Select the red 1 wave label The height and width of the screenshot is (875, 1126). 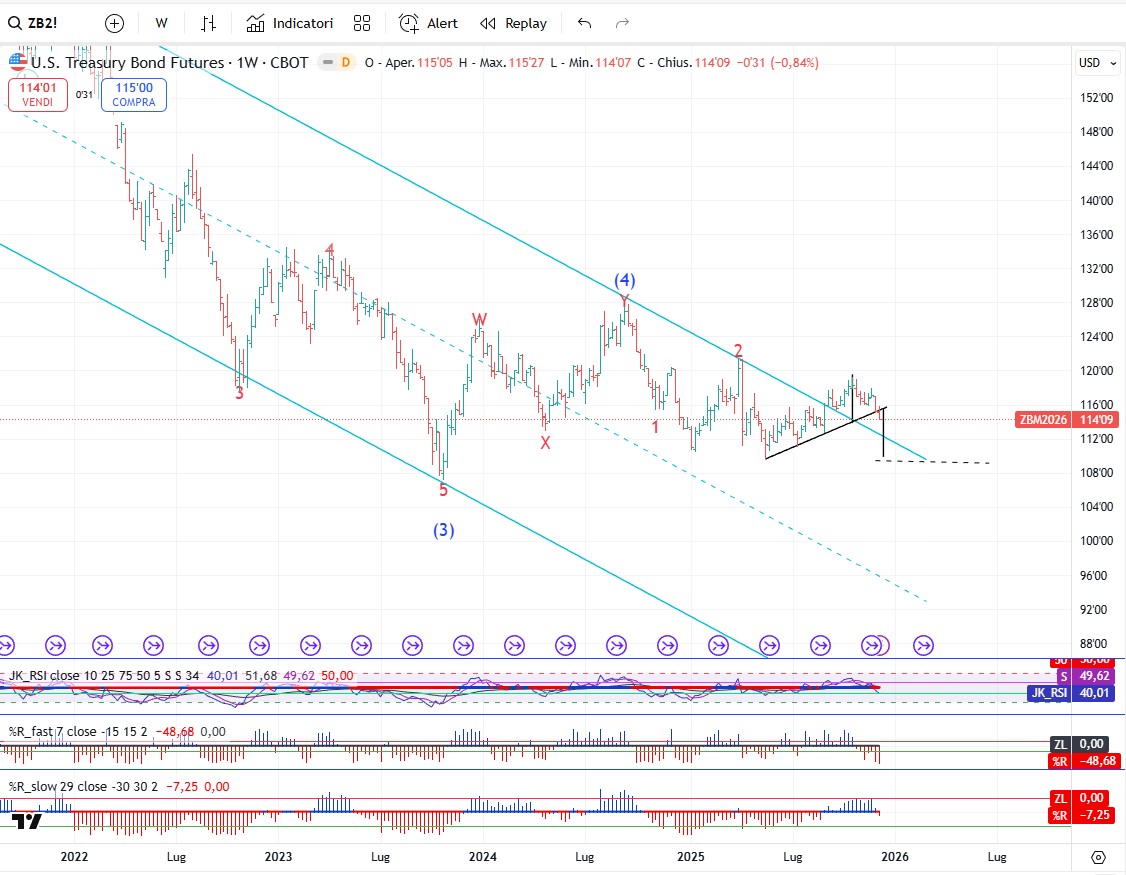(655, 427)
